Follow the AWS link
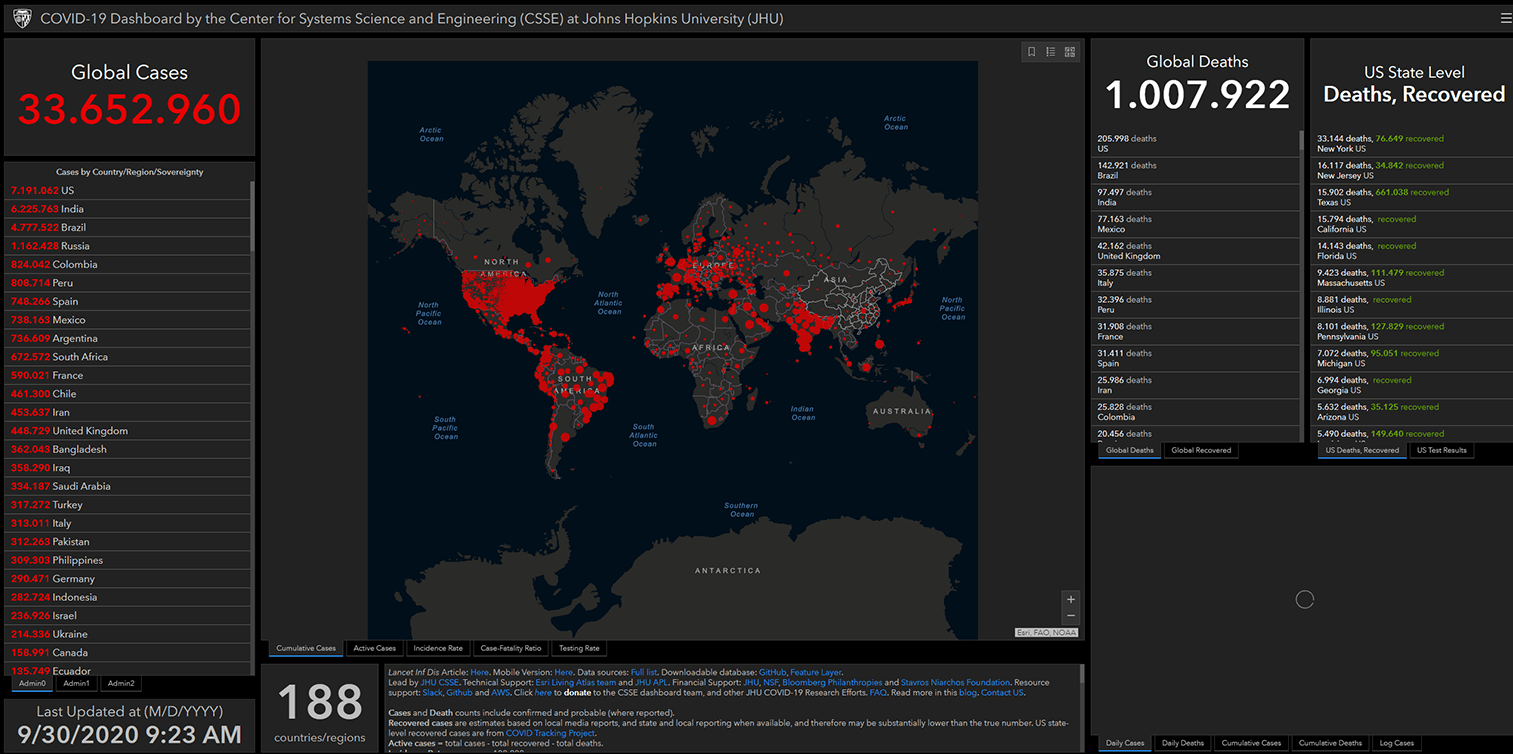Screen dimensions: 1513x754 click(500, 692)
